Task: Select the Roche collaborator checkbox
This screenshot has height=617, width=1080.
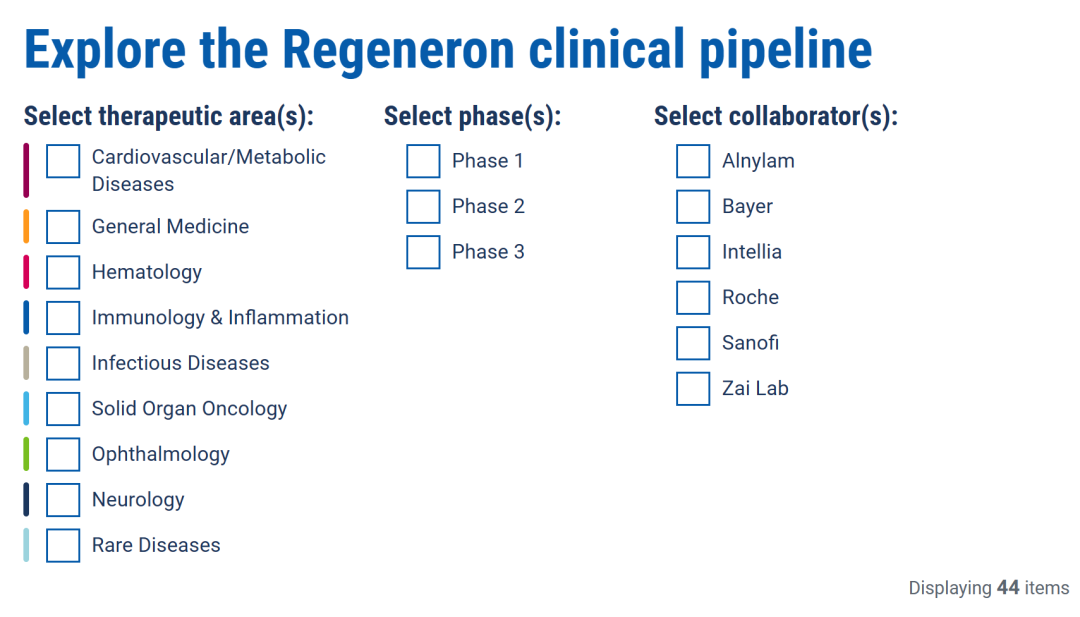Action: click(x=693, y=297)
